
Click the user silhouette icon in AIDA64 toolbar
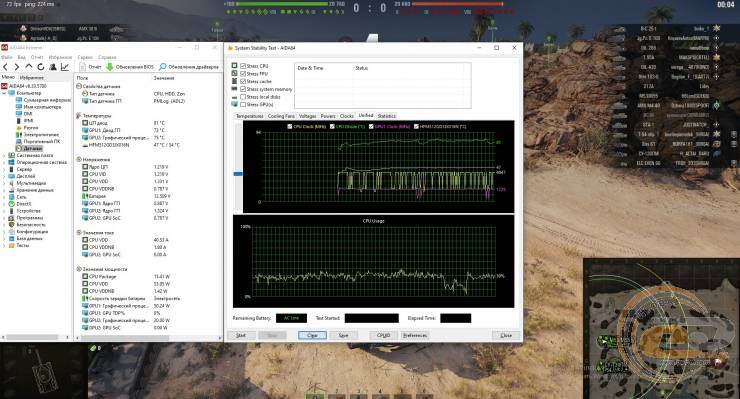53,67
